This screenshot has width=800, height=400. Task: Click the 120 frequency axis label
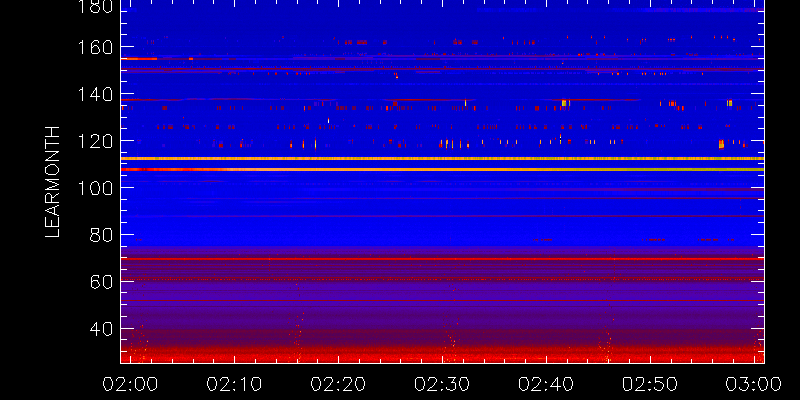(x=94, y=141)
